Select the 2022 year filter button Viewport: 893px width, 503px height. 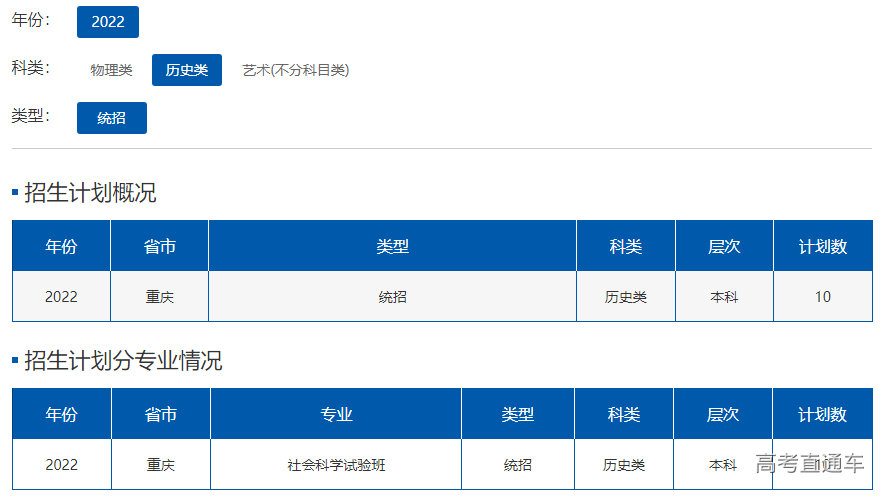coord(107,22)
